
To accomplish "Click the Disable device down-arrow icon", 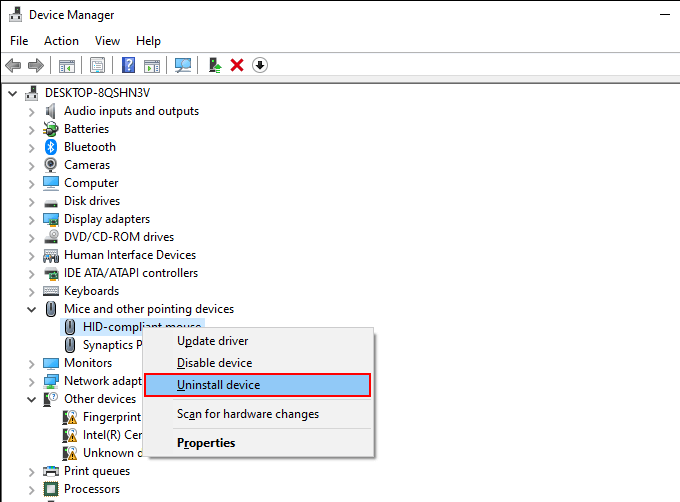I will (x=260, y=65).
